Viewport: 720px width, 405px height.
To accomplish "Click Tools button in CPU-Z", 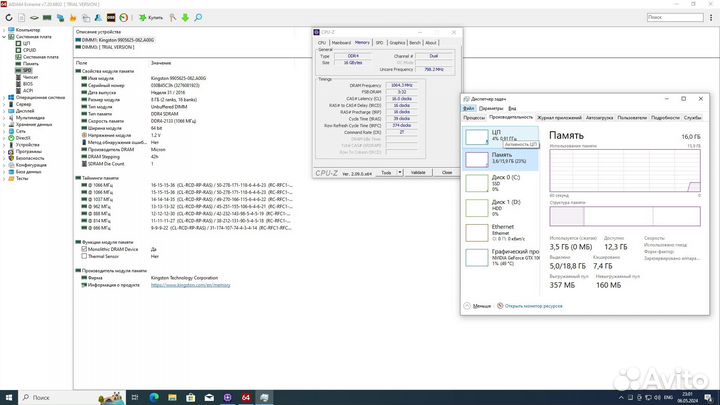I will click(x=386, y=173).
